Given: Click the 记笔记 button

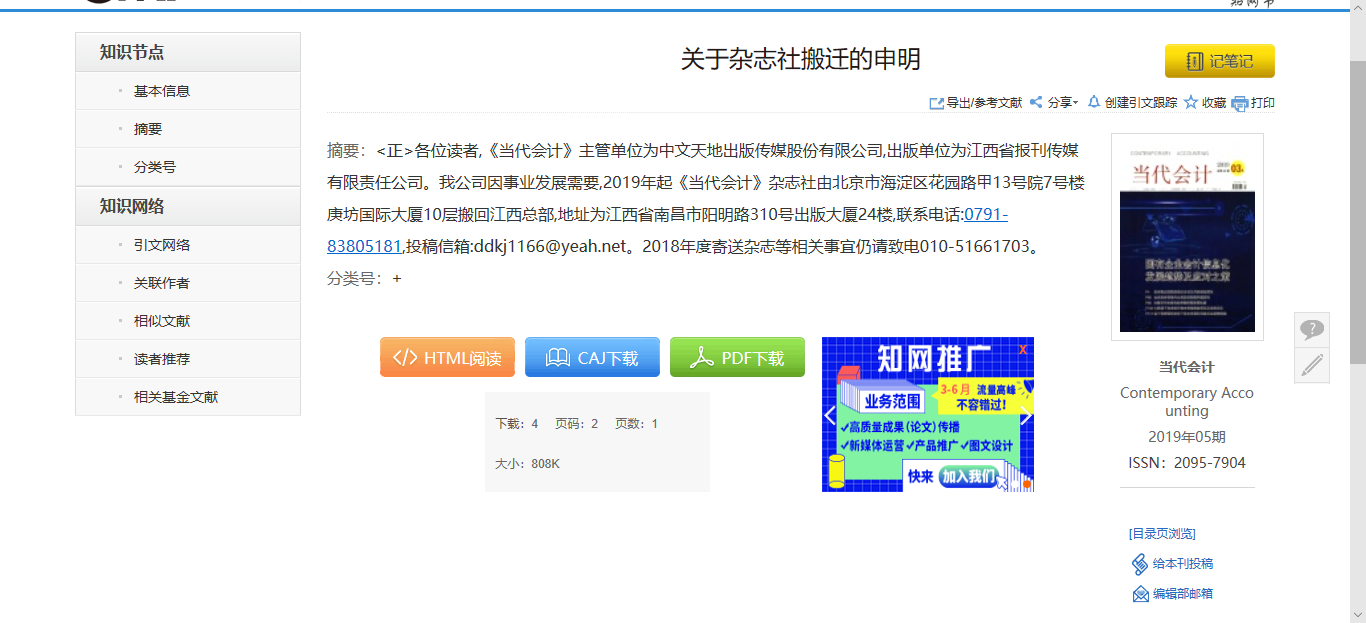Looking at the screenshot, I should click(1219, 61).
